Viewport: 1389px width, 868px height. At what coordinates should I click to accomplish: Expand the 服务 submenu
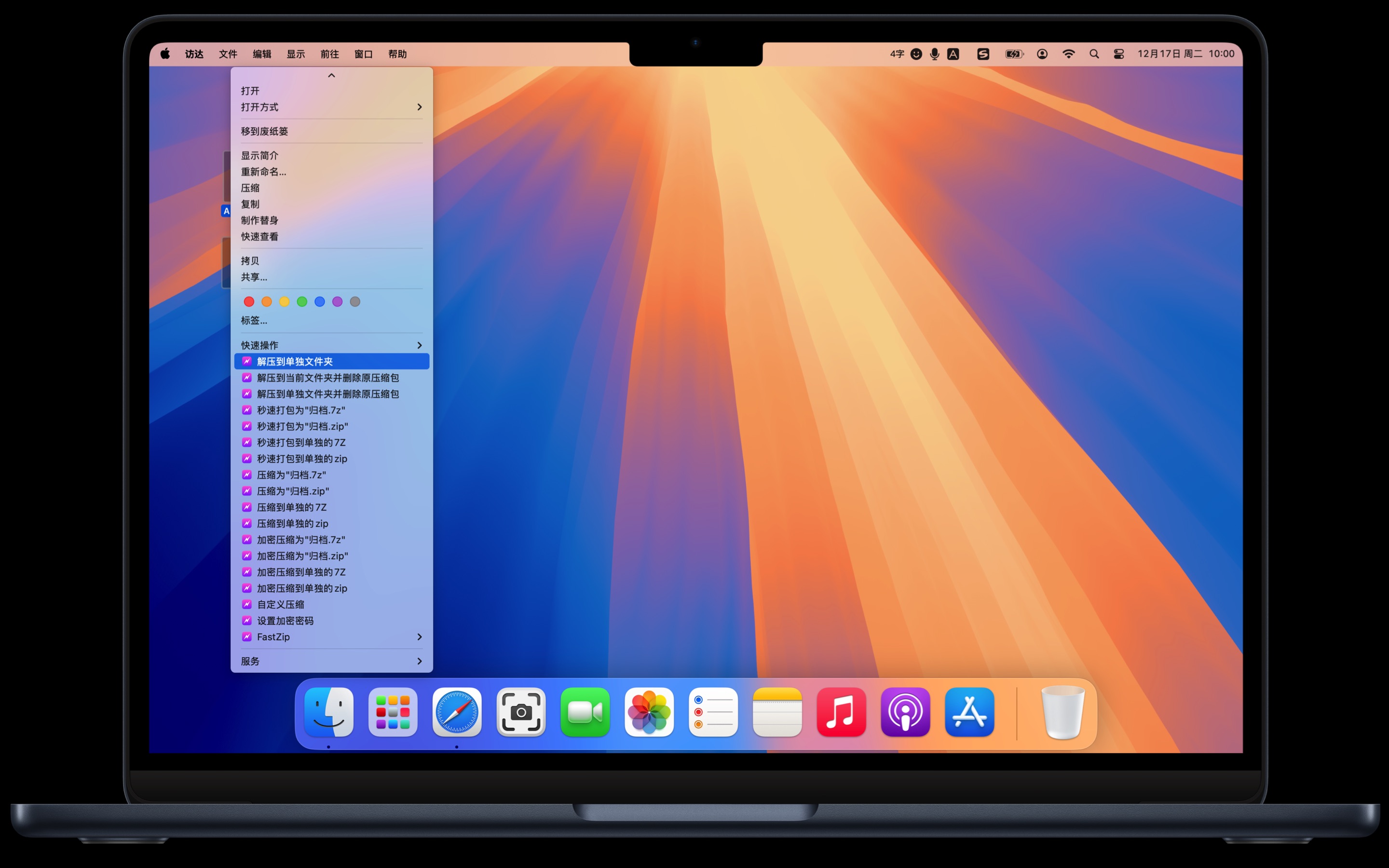click(x=332, y=661)
